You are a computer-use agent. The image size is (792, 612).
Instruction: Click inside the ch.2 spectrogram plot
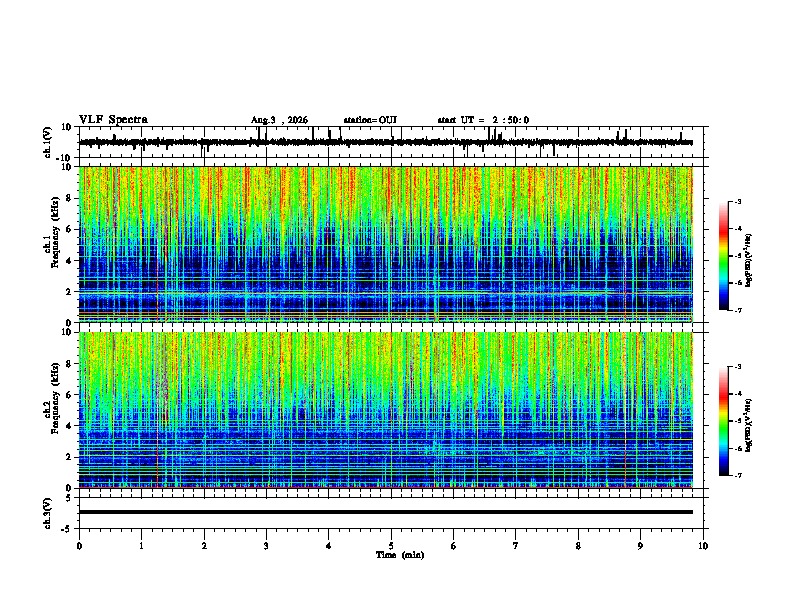coord(386,410)
